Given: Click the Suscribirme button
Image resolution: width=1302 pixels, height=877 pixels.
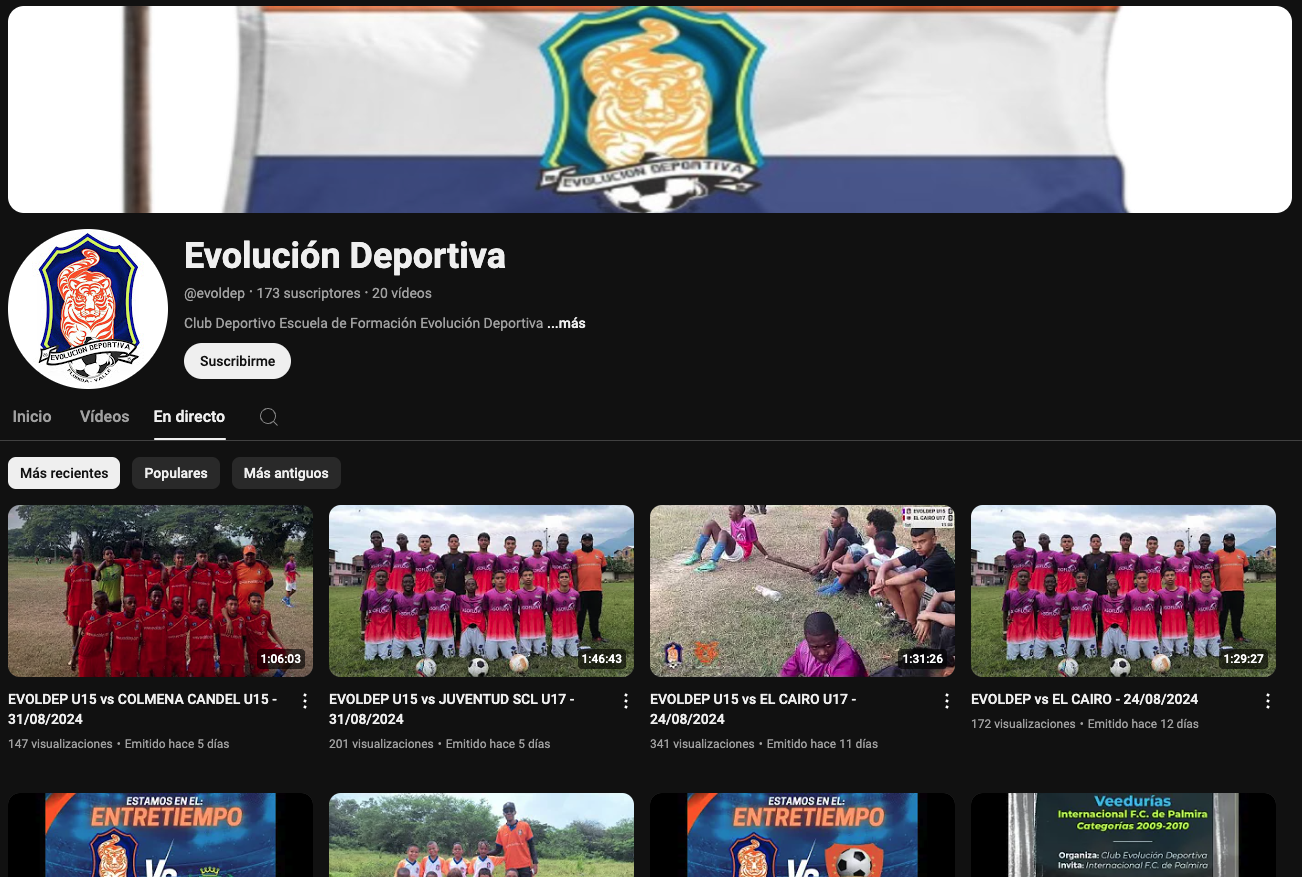Looking at the screenshot, I should coord(237,361).
